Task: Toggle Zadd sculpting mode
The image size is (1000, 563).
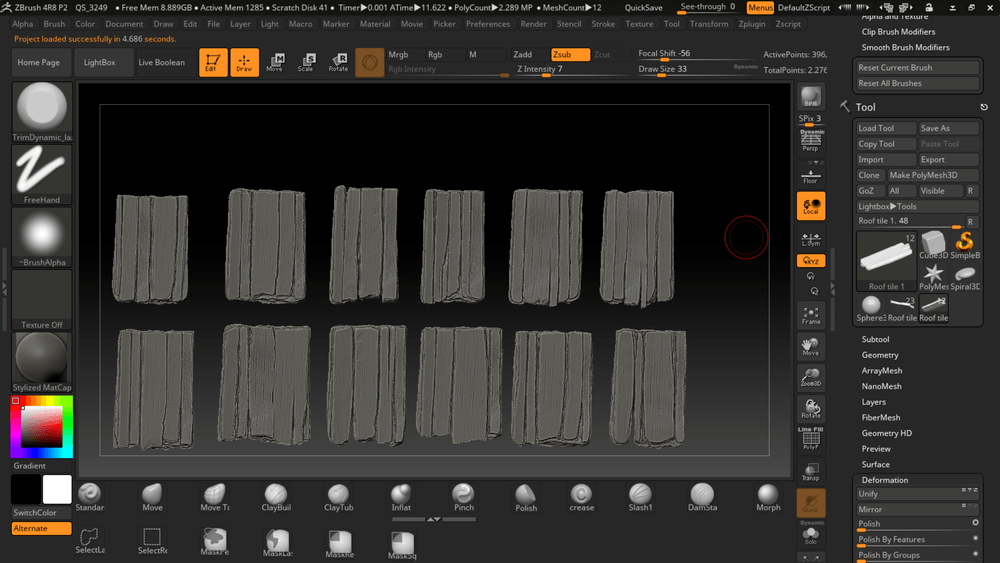Action: coord(523,55)
